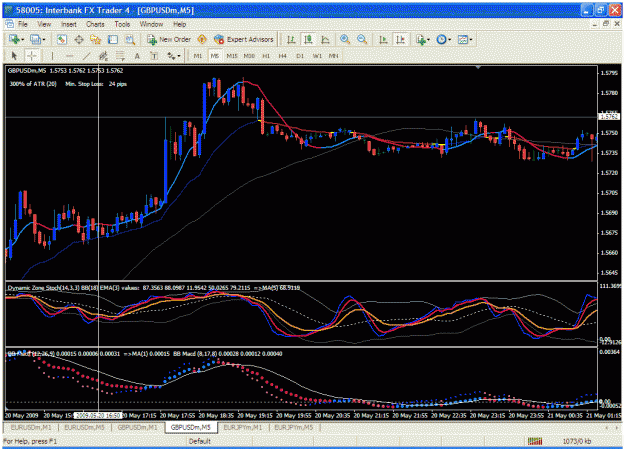The width and height of the screenshot is (625, 449).
Task: Click the connection status bars icon
Action: click(x=535, y=441)
